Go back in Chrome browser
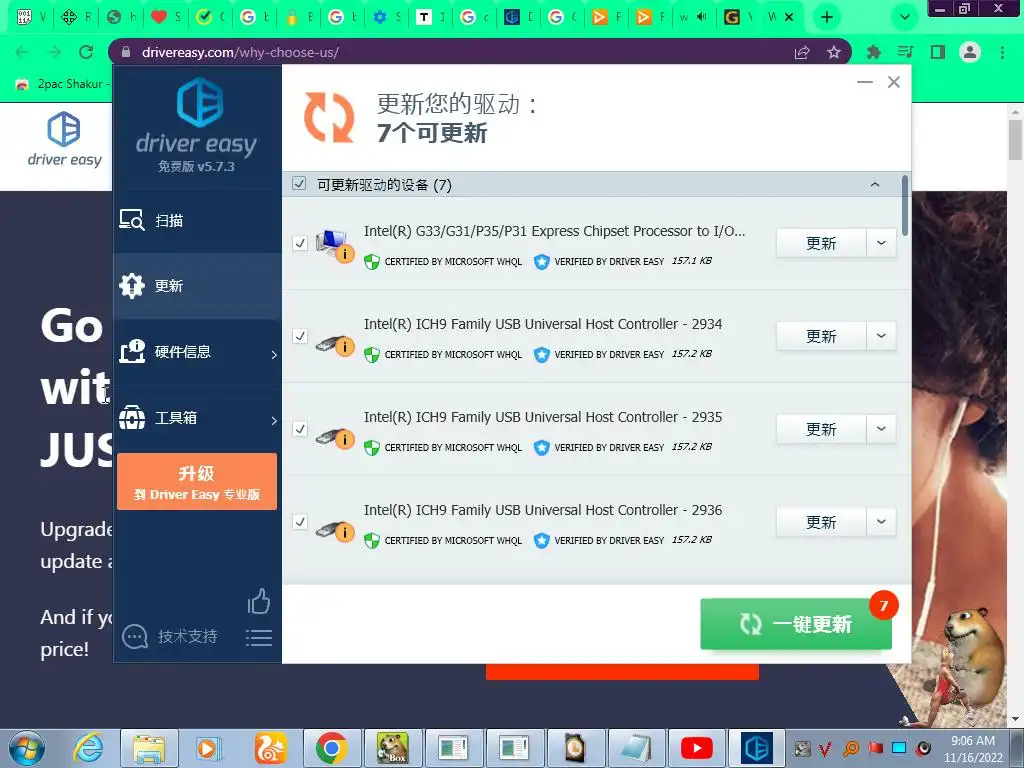Viewport: 1024px width, 768px height. point(22,52)
